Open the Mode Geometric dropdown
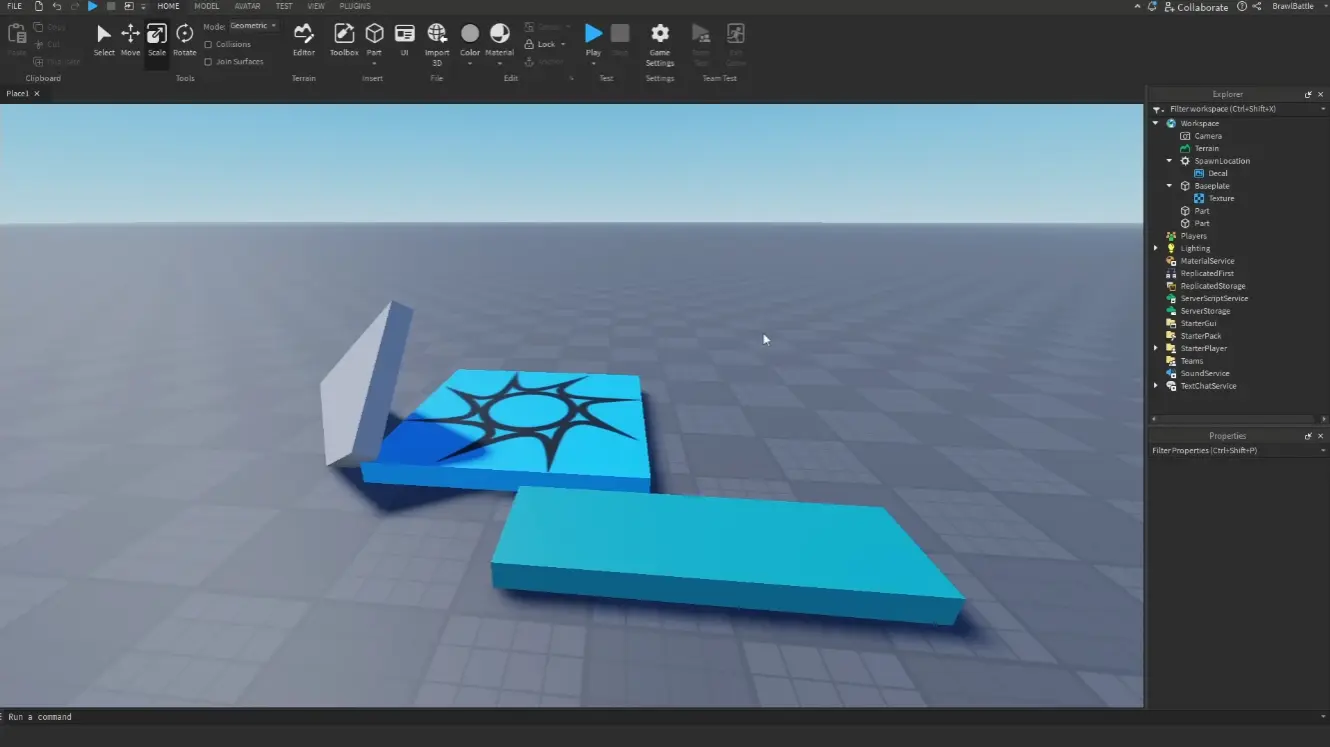This screenshot has width=1330, height=747. pos(253,26)
